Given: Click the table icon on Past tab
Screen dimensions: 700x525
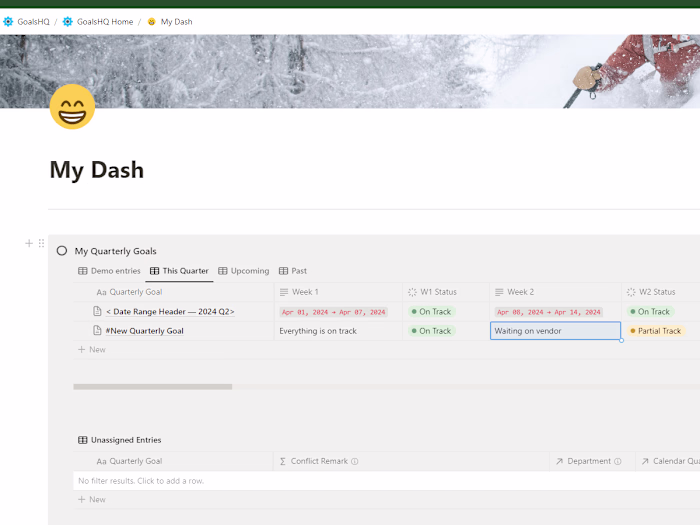Looking at the screenshot, I should click(x=283, y=271).
